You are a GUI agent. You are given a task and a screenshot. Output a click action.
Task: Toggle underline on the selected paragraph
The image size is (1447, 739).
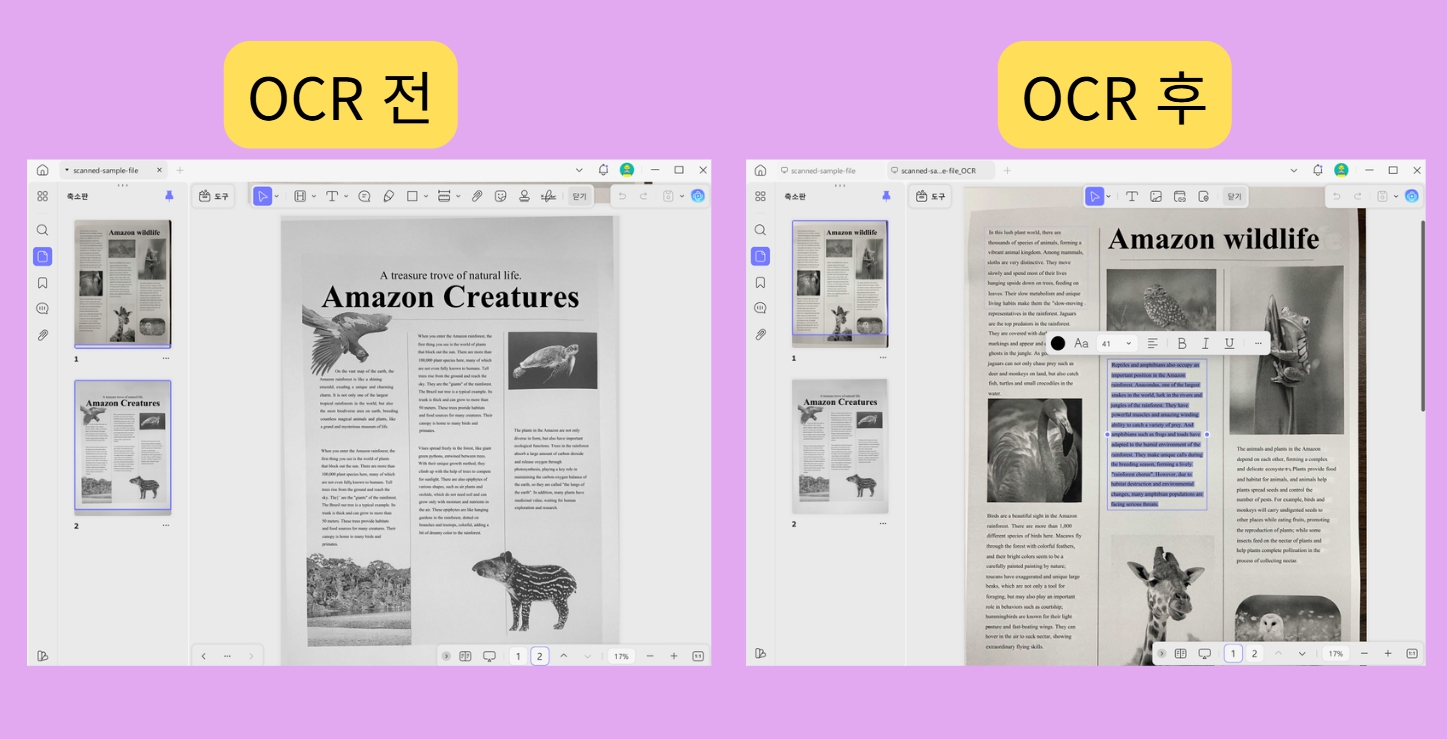pyautogui.click(x=1229, y=343)
